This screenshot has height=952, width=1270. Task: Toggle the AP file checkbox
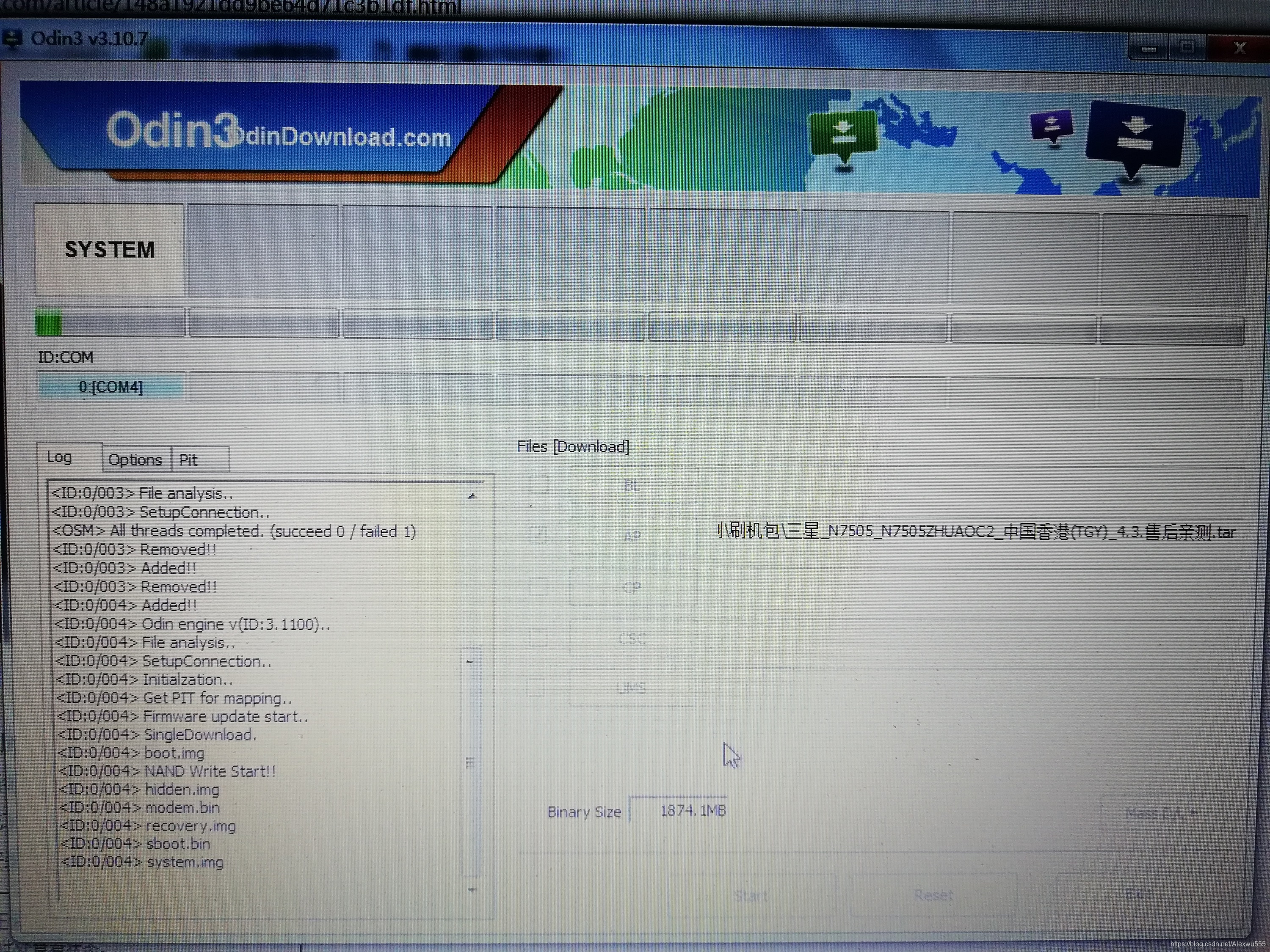pos(538,535)
